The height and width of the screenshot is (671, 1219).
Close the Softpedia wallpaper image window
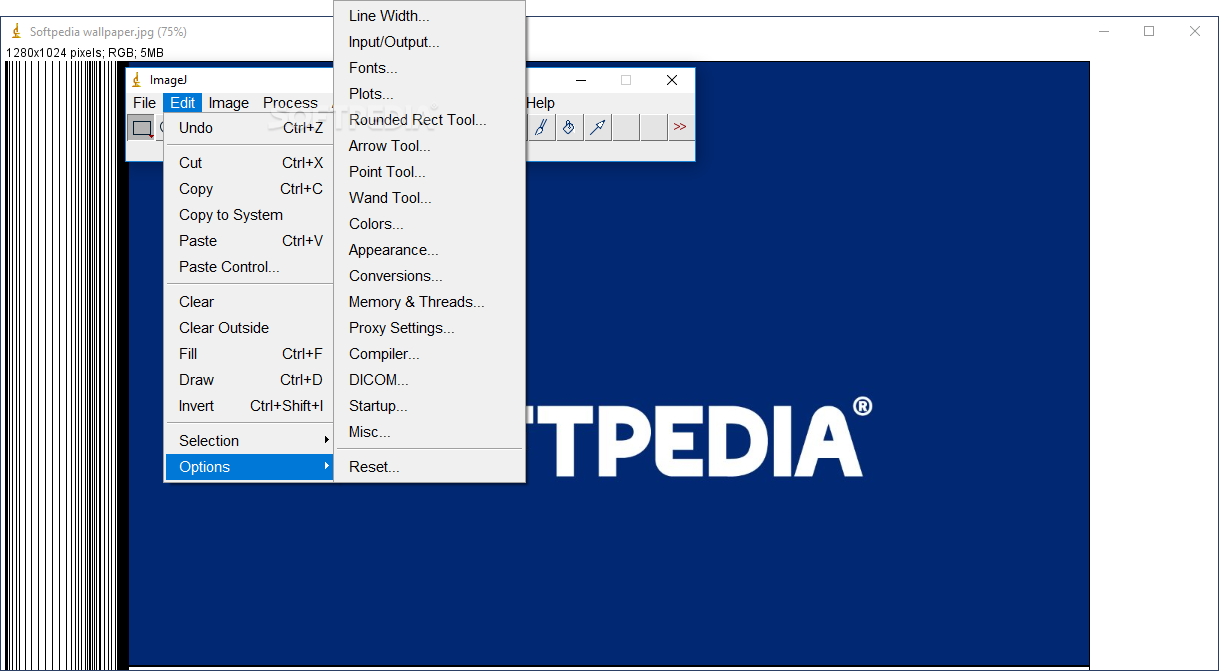pos(1195,31)
